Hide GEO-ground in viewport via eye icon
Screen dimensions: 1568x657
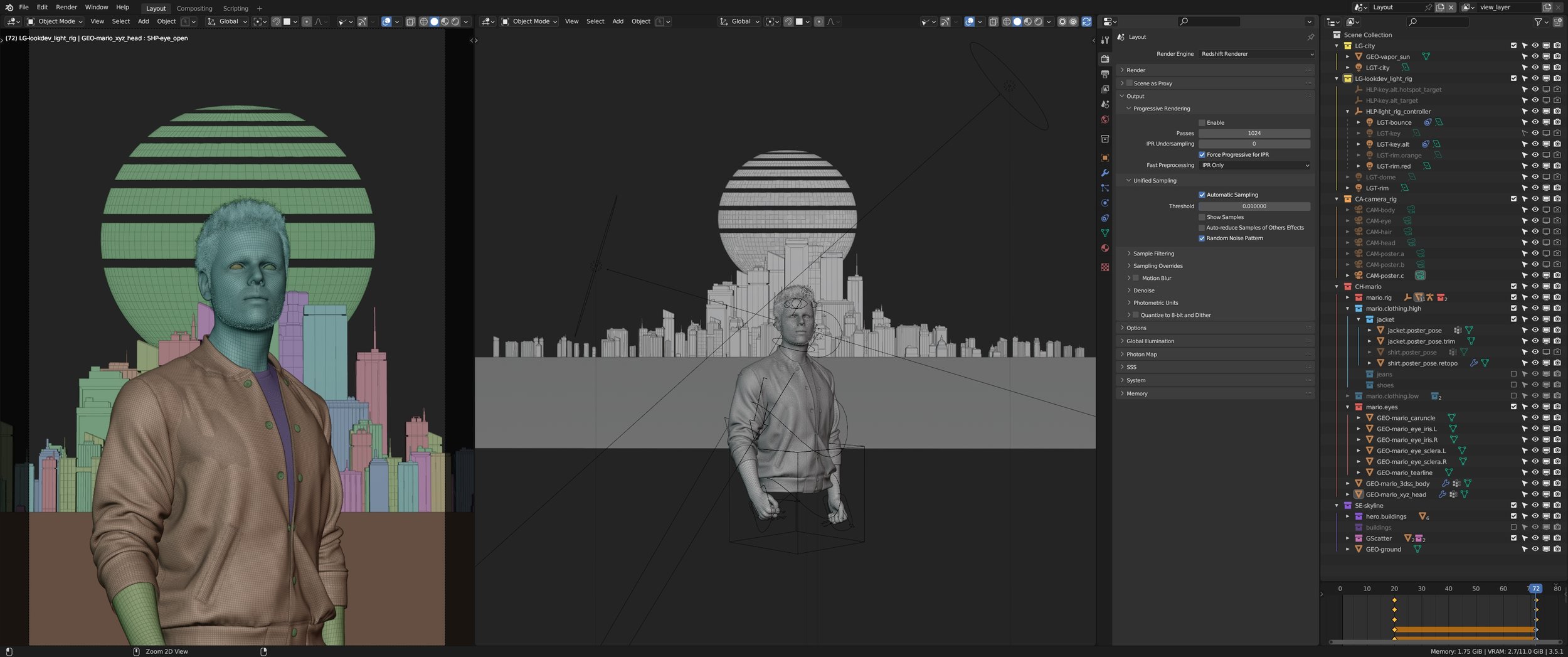(x=1535, y=549)
